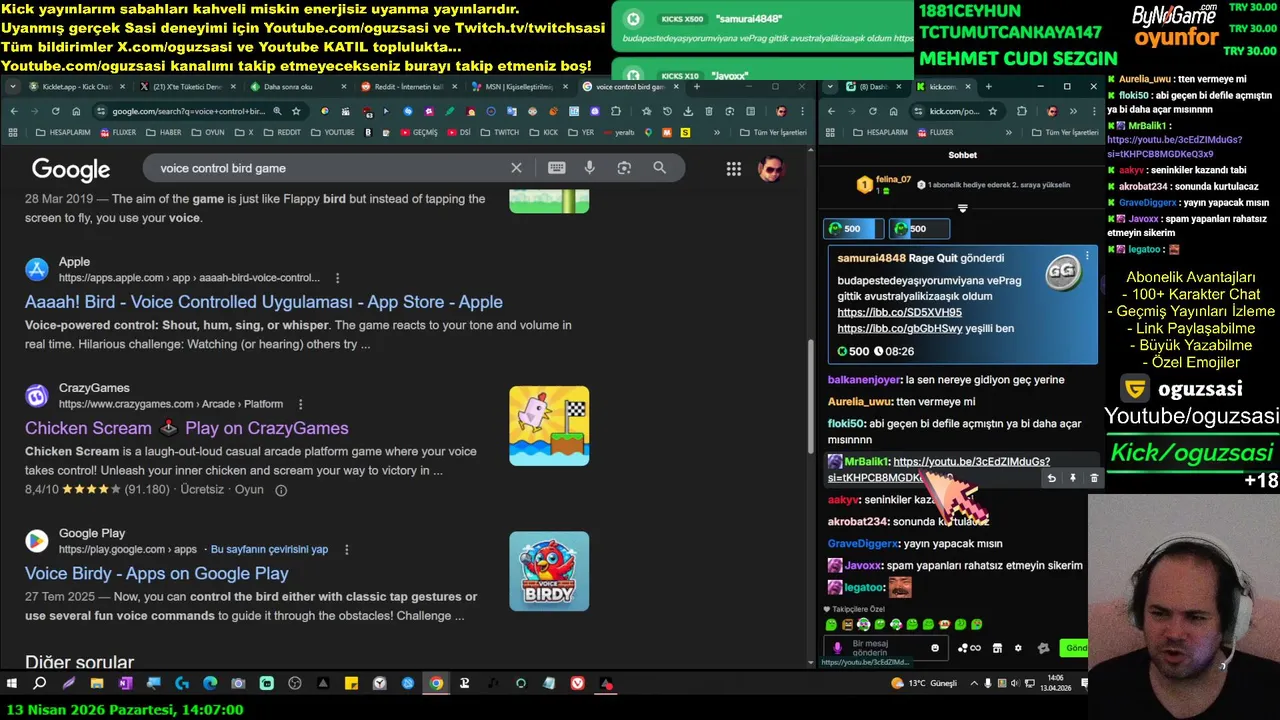The height and width of the screenshot is (720, 1280).
Task: Open options for Apple search result
Action: pos(337,278)
